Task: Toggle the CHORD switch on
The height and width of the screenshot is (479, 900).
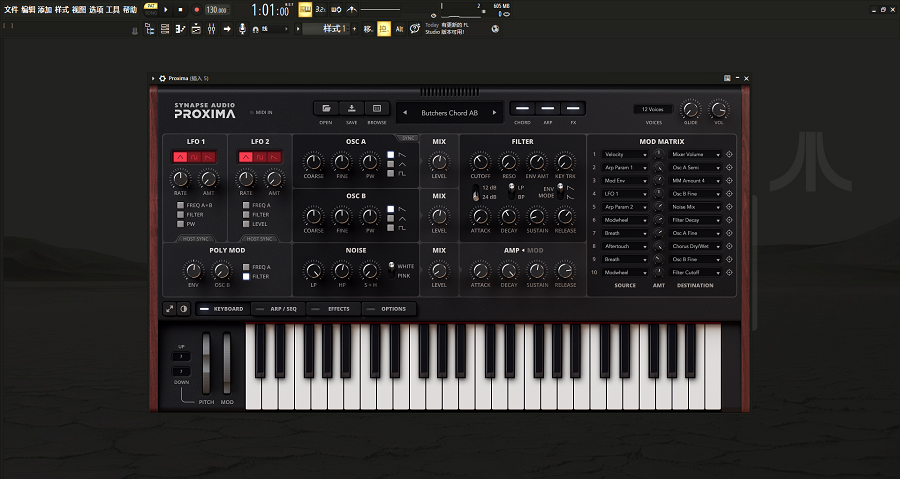Action: (x=522, y=108)
